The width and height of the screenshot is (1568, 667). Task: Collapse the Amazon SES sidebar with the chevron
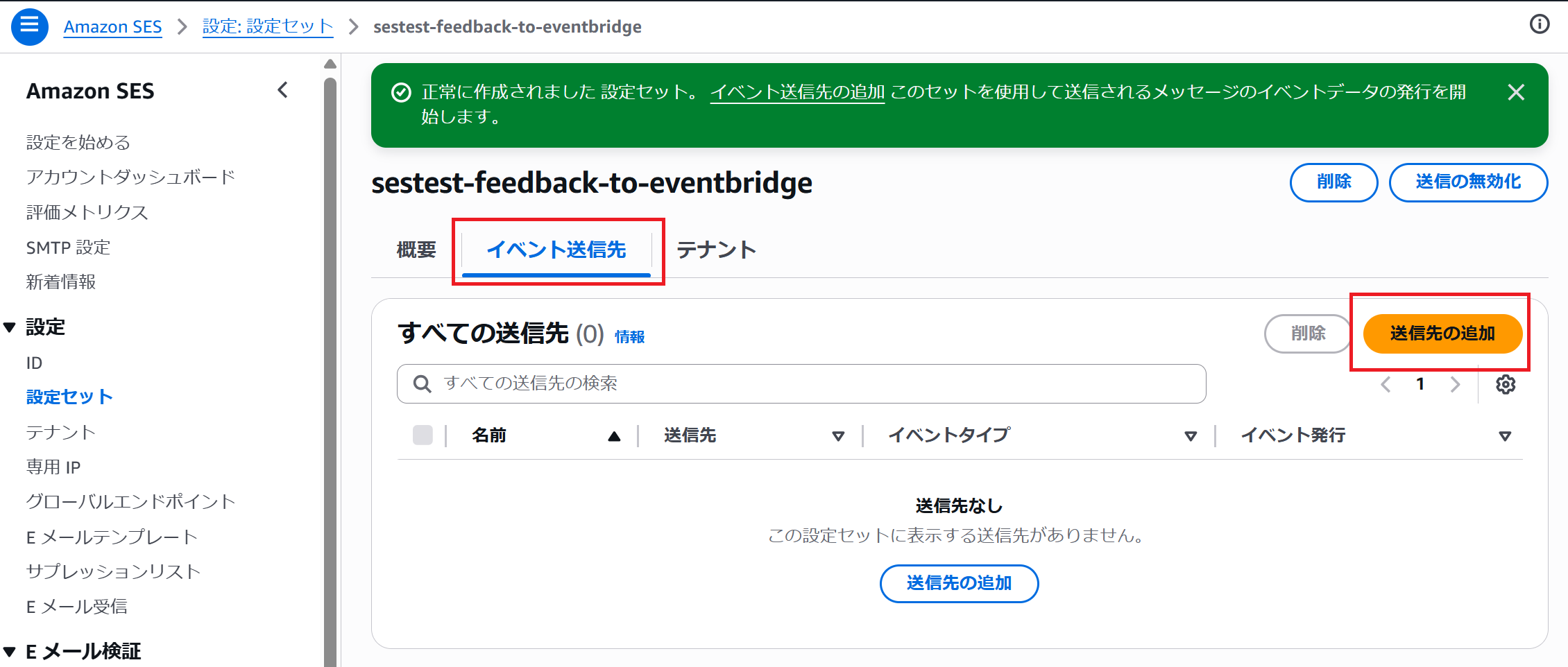point(282,90)
